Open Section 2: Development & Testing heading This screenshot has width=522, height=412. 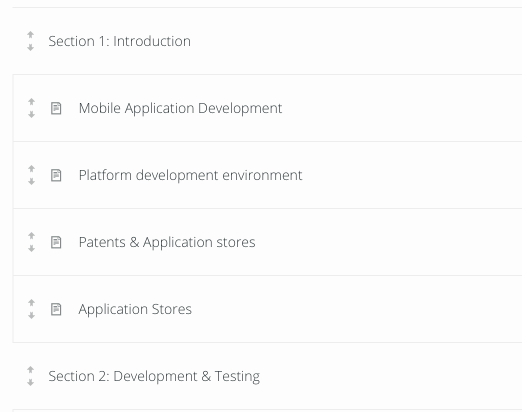tap(154, 376)
